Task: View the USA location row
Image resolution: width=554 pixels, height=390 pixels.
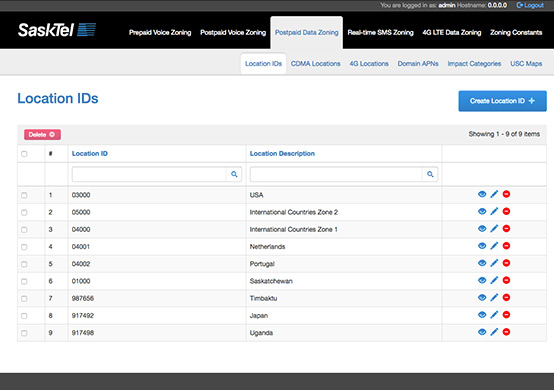Action: pos(482,194)
